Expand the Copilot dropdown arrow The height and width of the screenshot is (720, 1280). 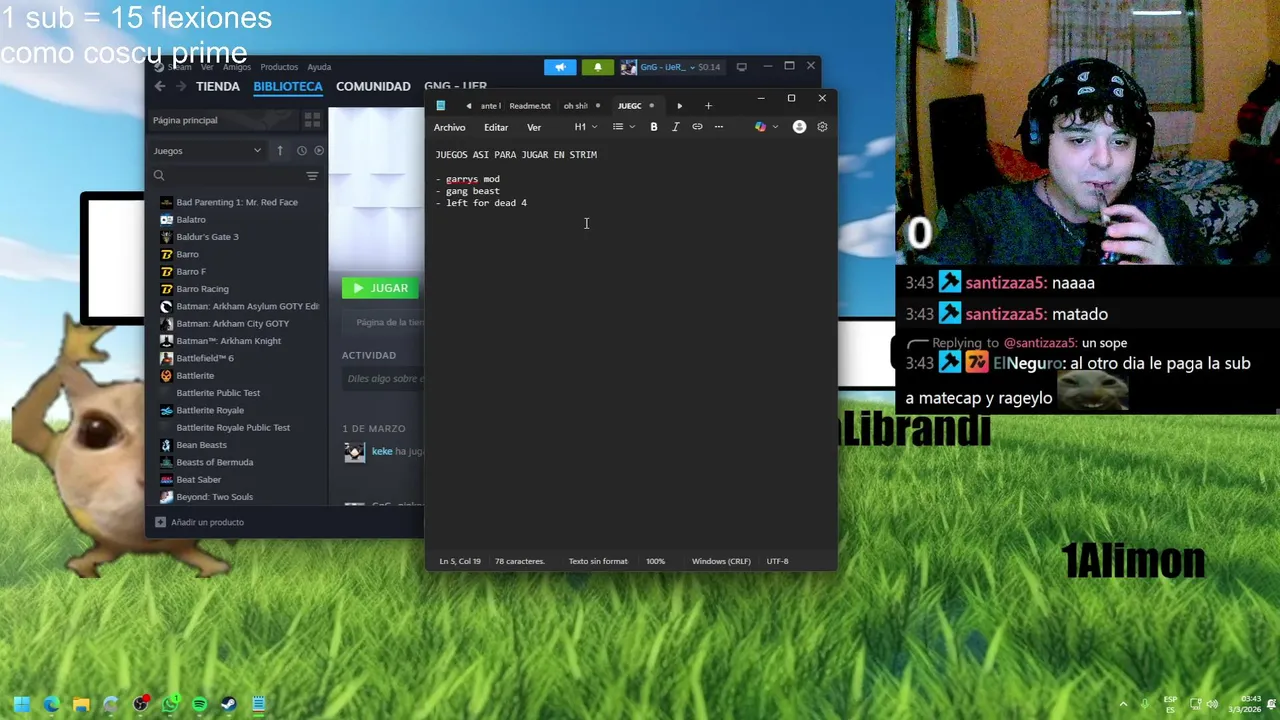pos(774,127)
